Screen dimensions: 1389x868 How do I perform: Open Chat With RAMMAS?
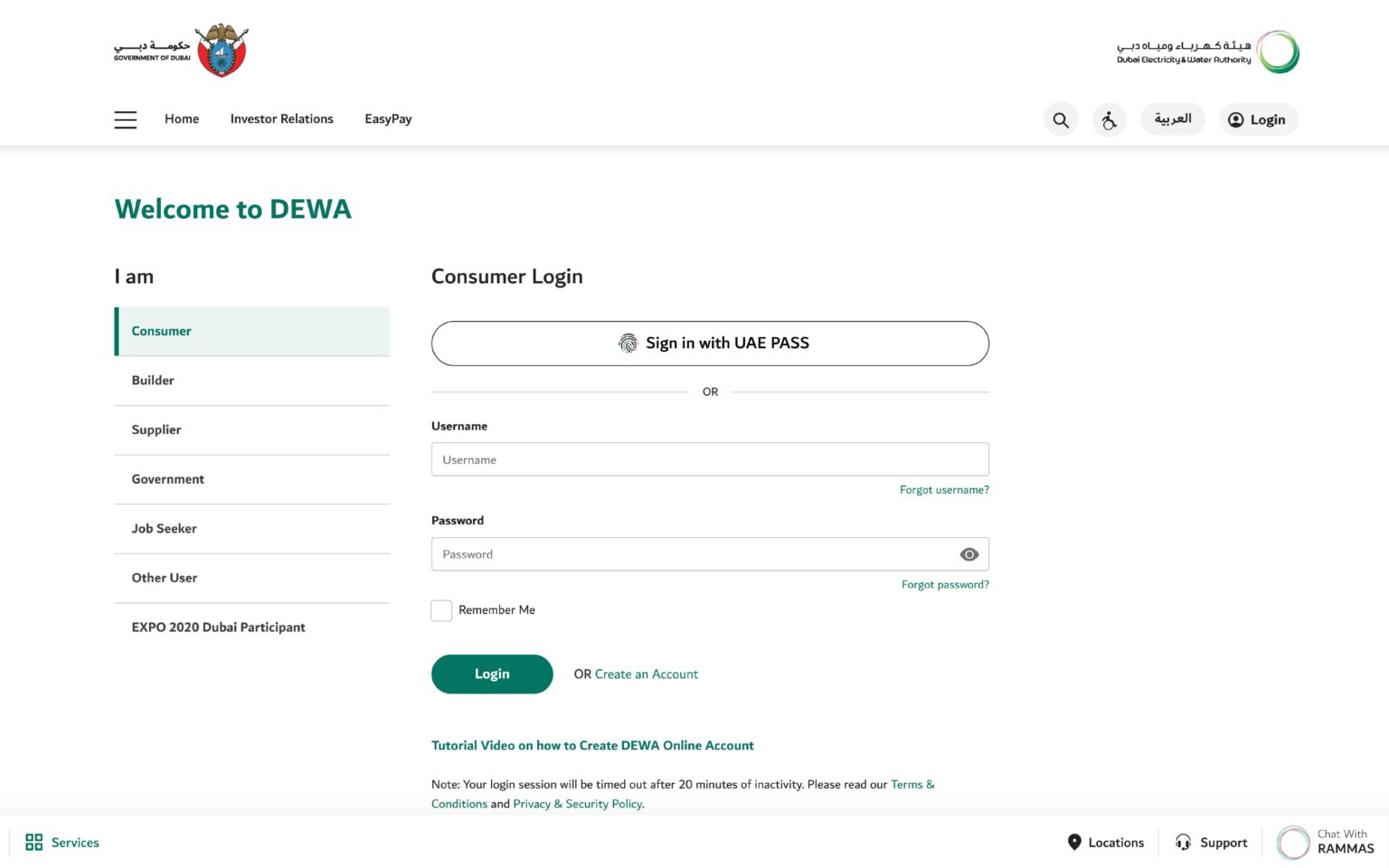pos(1326,842)
